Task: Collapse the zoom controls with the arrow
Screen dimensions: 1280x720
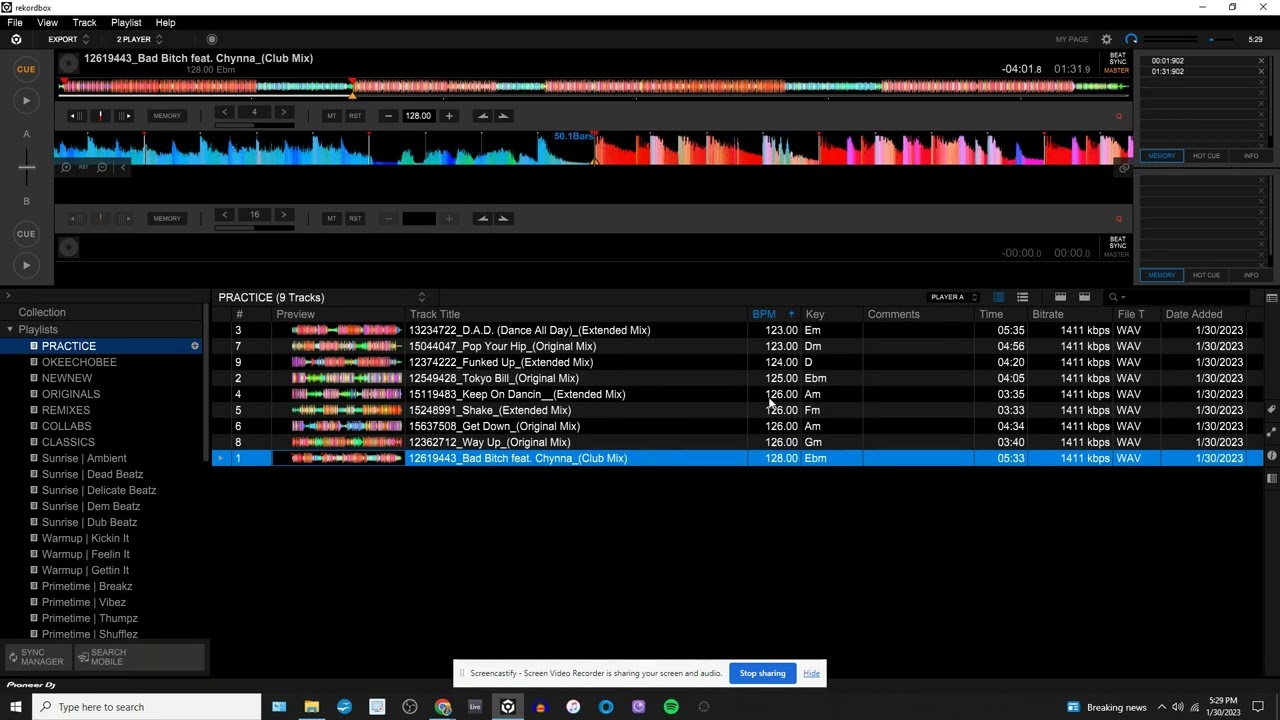Action: (x=123, y=168)
